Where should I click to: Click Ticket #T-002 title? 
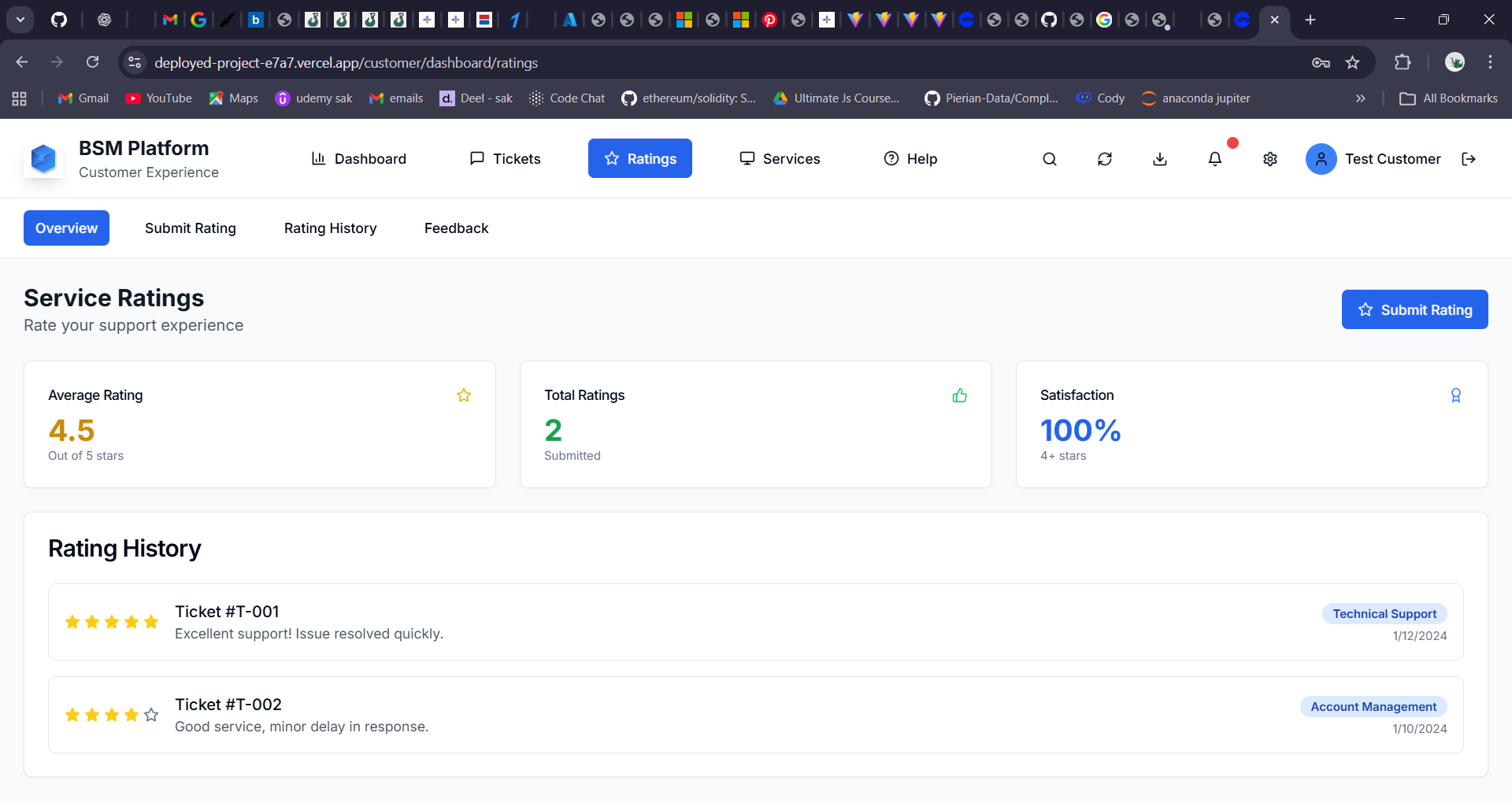[x=228, y=705]
